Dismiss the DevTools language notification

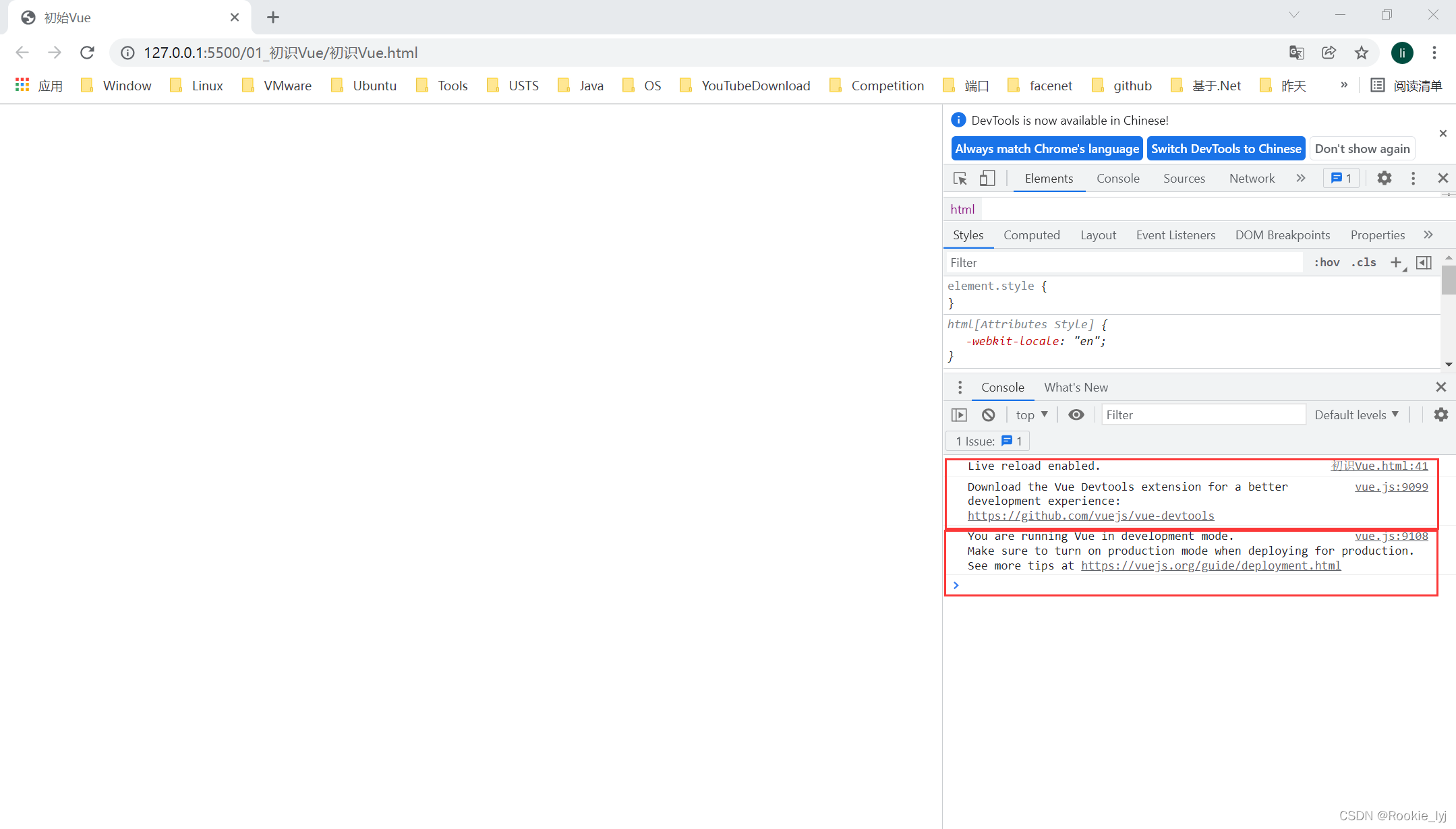(x=1443, y=133)
